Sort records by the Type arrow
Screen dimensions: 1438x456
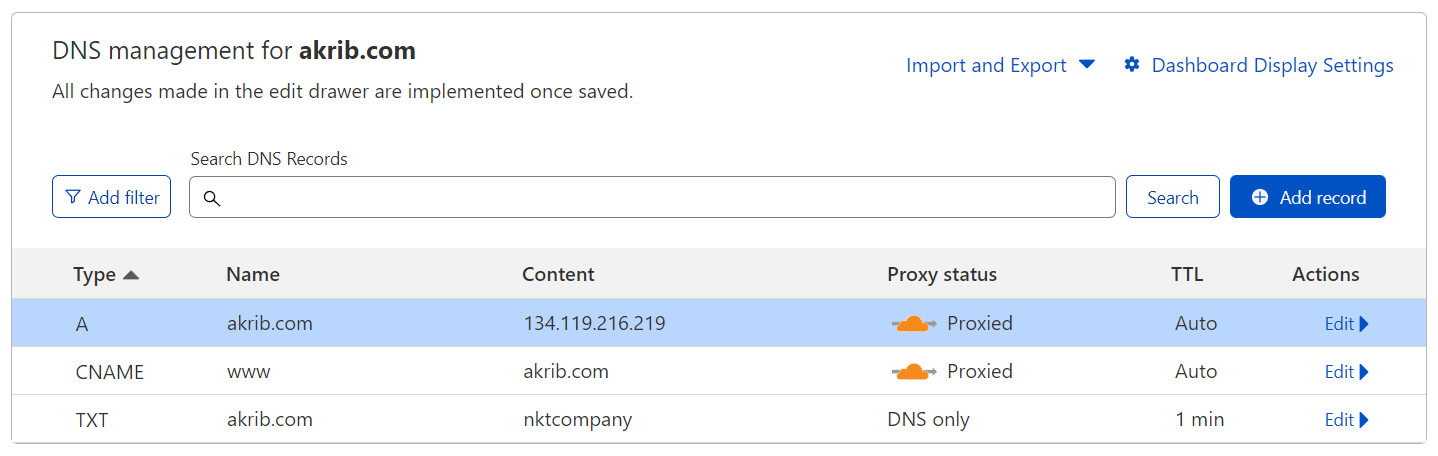point(130,275)
